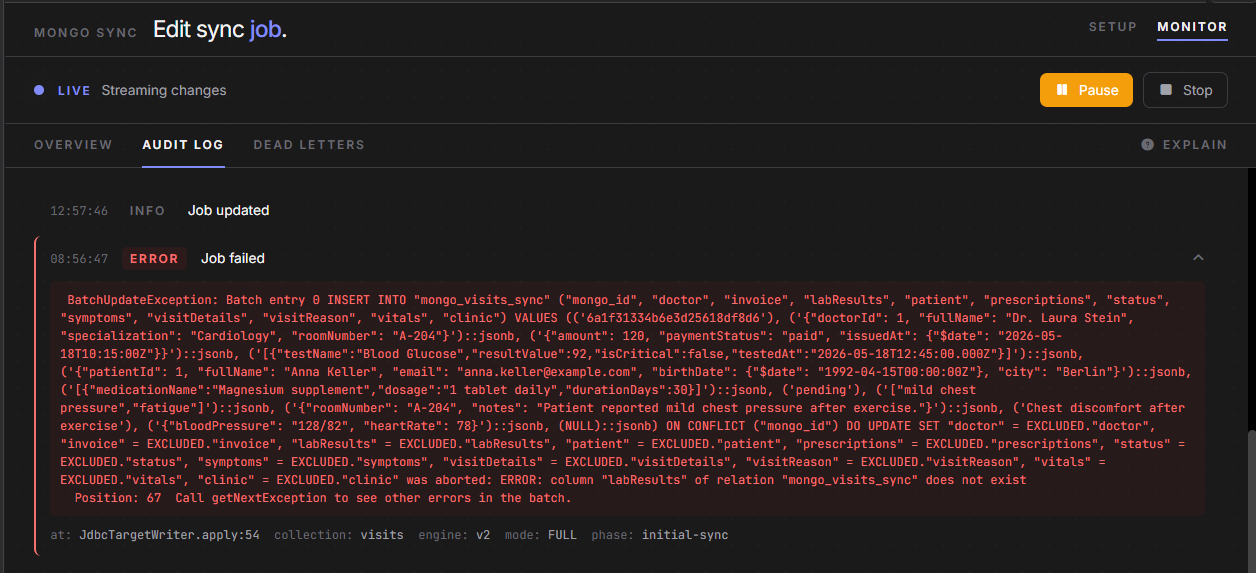Click the LIVE status dot indicator

click(x=39, y=90)
